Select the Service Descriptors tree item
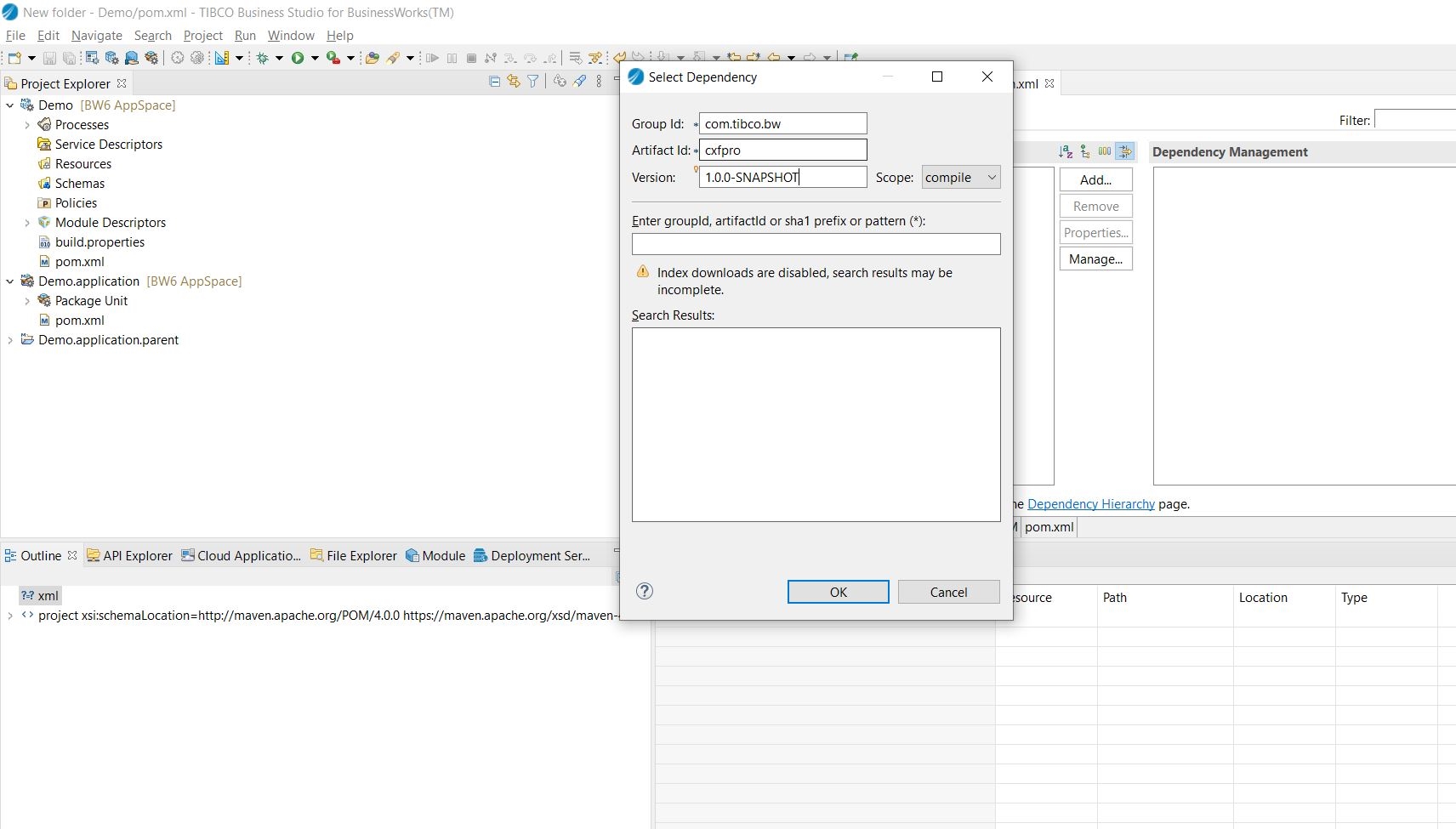This screenshot has width=1456, height=829. click(100, 145)
